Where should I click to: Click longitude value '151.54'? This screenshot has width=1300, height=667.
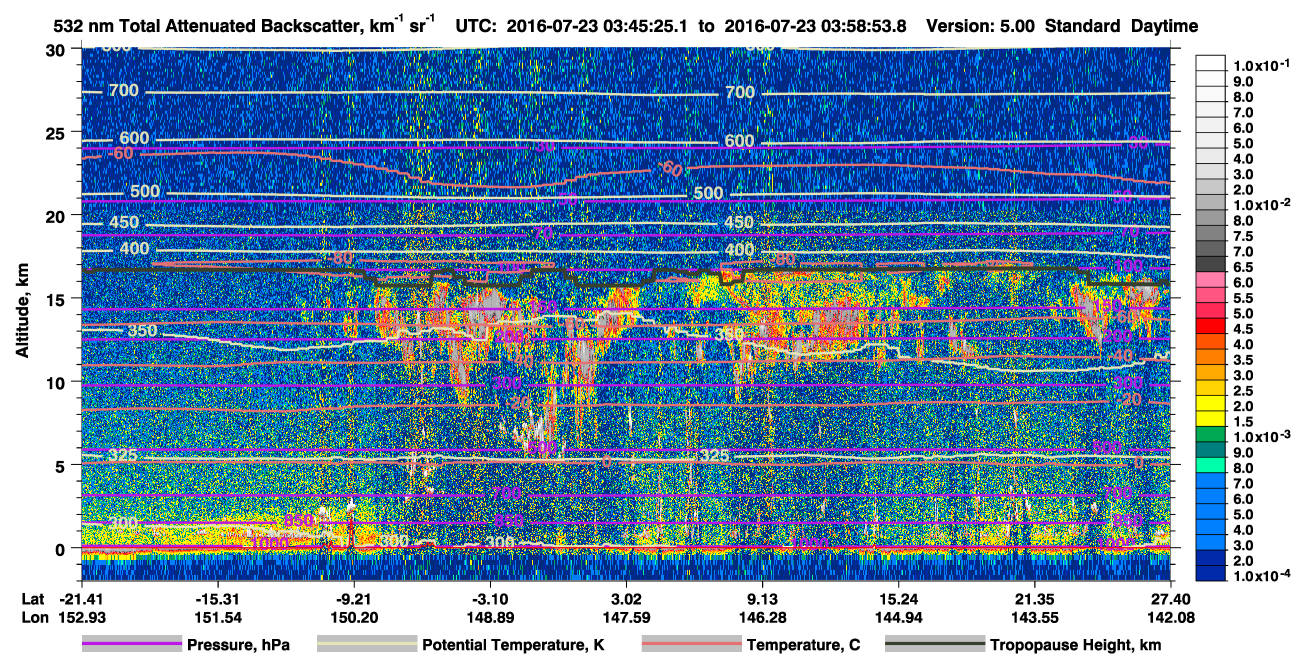pyautogui.click(x=216, y=617)
